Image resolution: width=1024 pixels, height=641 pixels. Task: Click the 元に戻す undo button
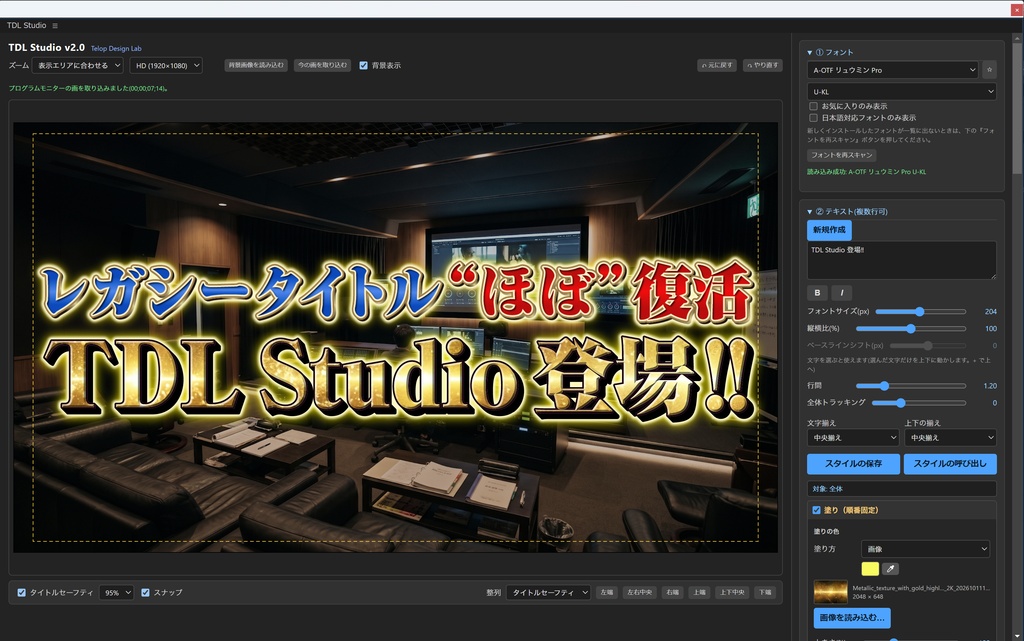pyautogui.click(x=717, y=65)
